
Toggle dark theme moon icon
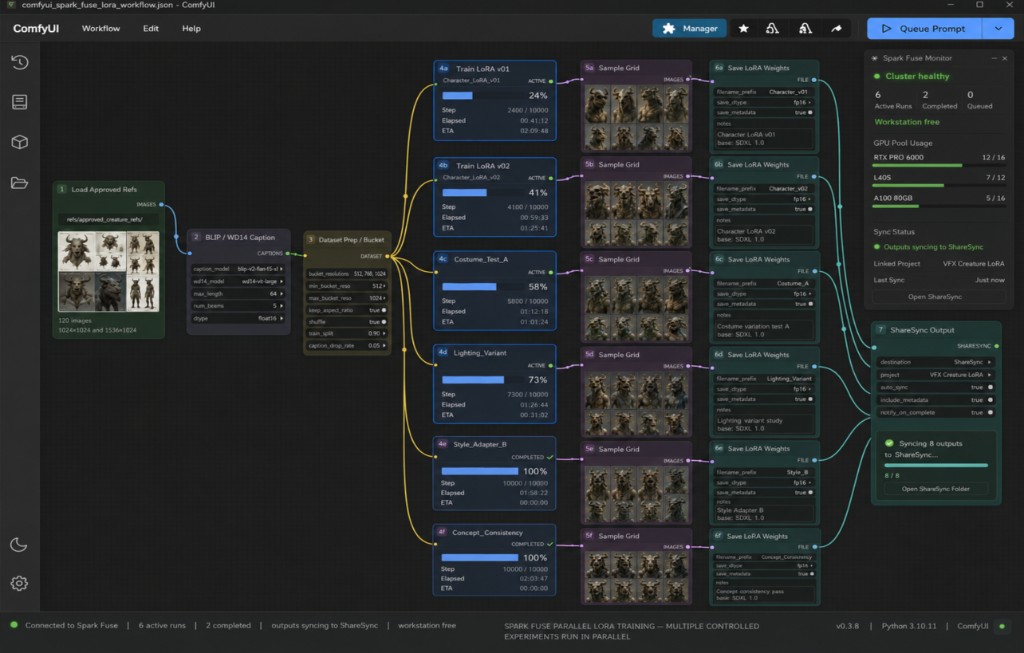click(x=19, y=544)
